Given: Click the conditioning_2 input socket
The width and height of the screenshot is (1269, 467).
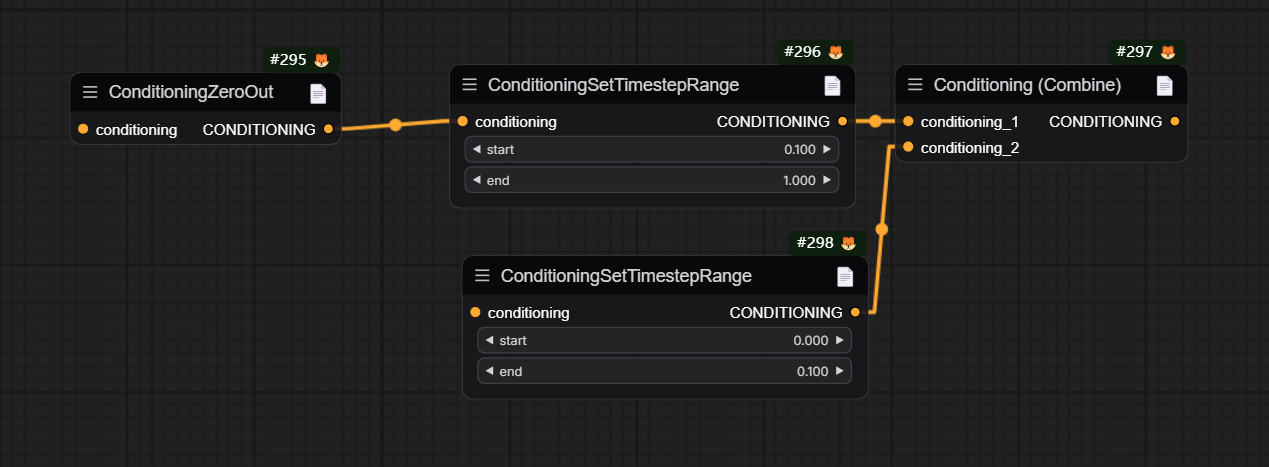Looking at the screenshot, I should click(907, 148).
